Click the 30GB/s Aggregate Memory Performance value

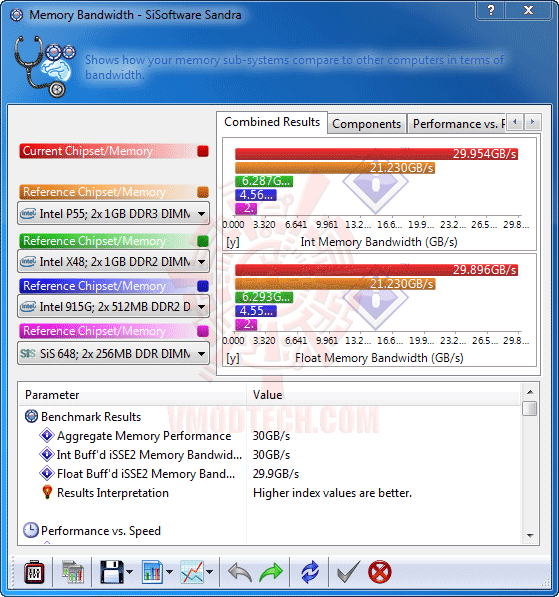271,436
